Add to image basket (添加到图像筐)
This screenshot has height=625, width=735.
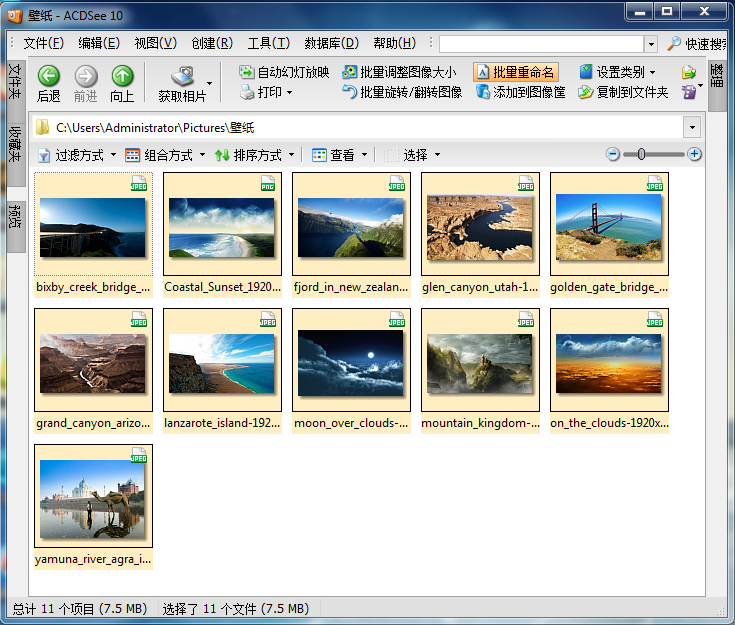pyautogui.click(x=520, y=92)
